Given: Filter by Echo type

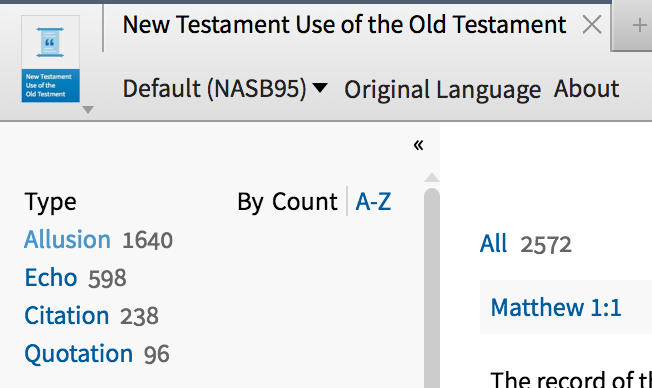Looking at the screenshot, I should (51, 277).
